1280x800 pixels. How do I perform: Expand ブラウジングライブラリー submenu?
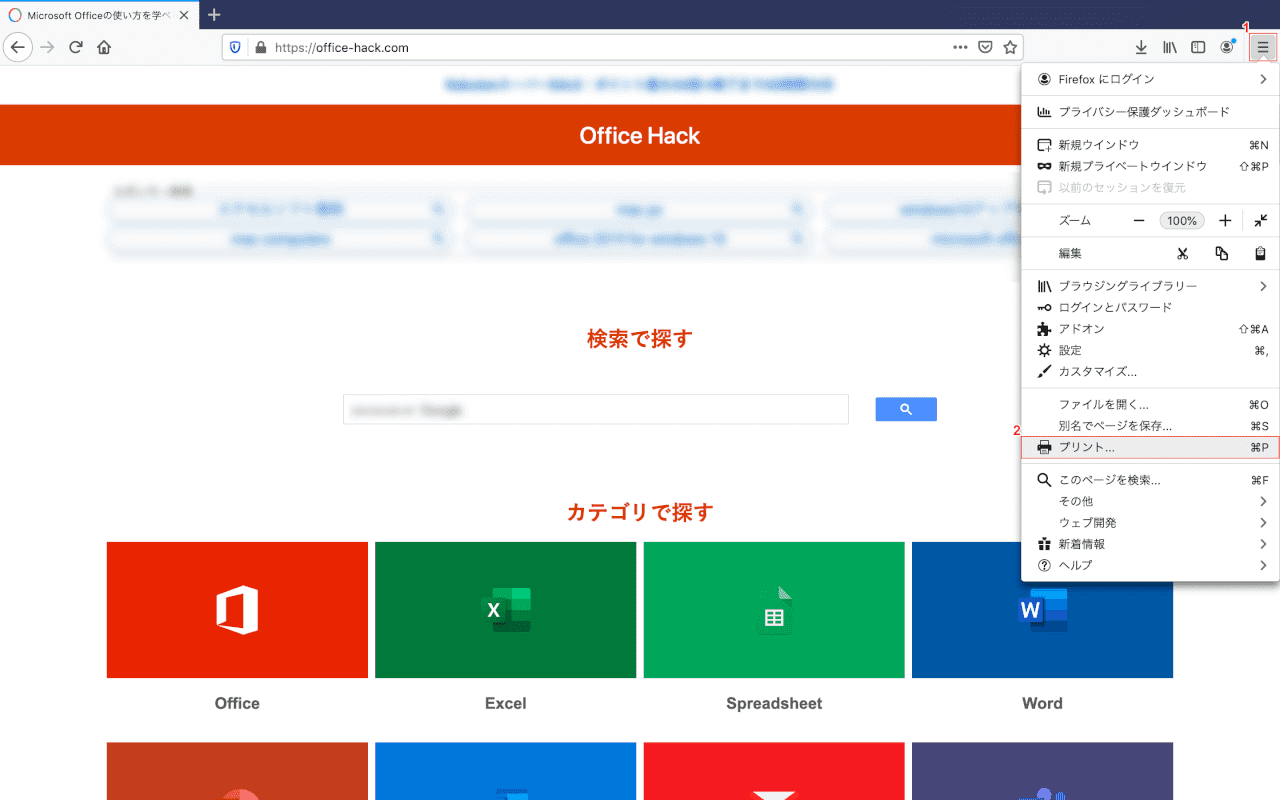tap(1150, 286)
